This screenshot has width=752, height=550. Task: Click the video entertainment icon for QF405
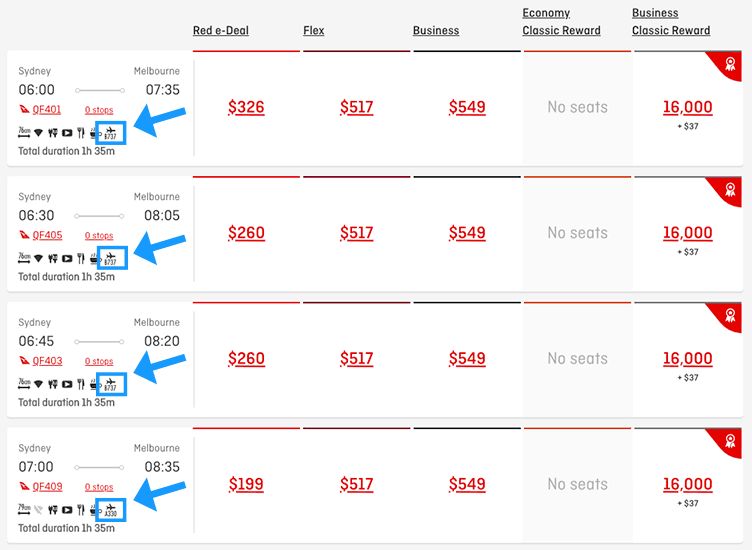click(x=67, y=258)
